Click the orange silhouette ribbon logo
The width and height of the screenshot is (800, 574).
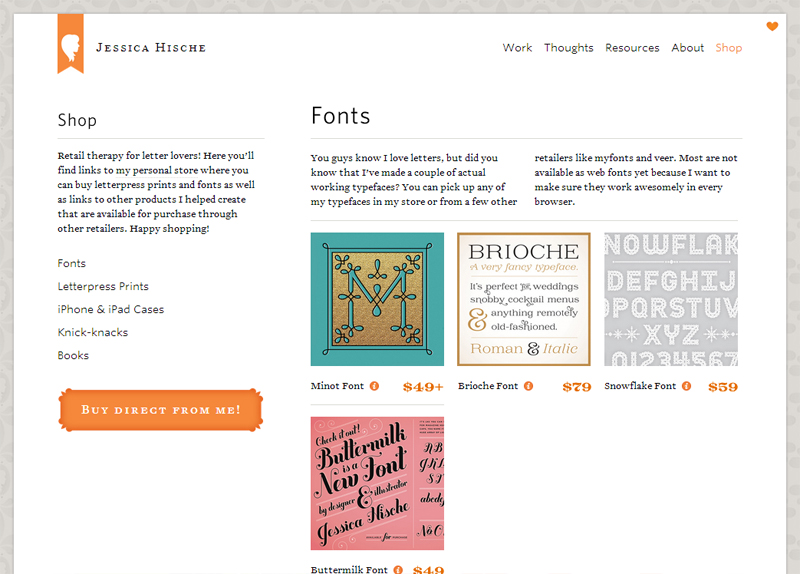tap(70, 44)
